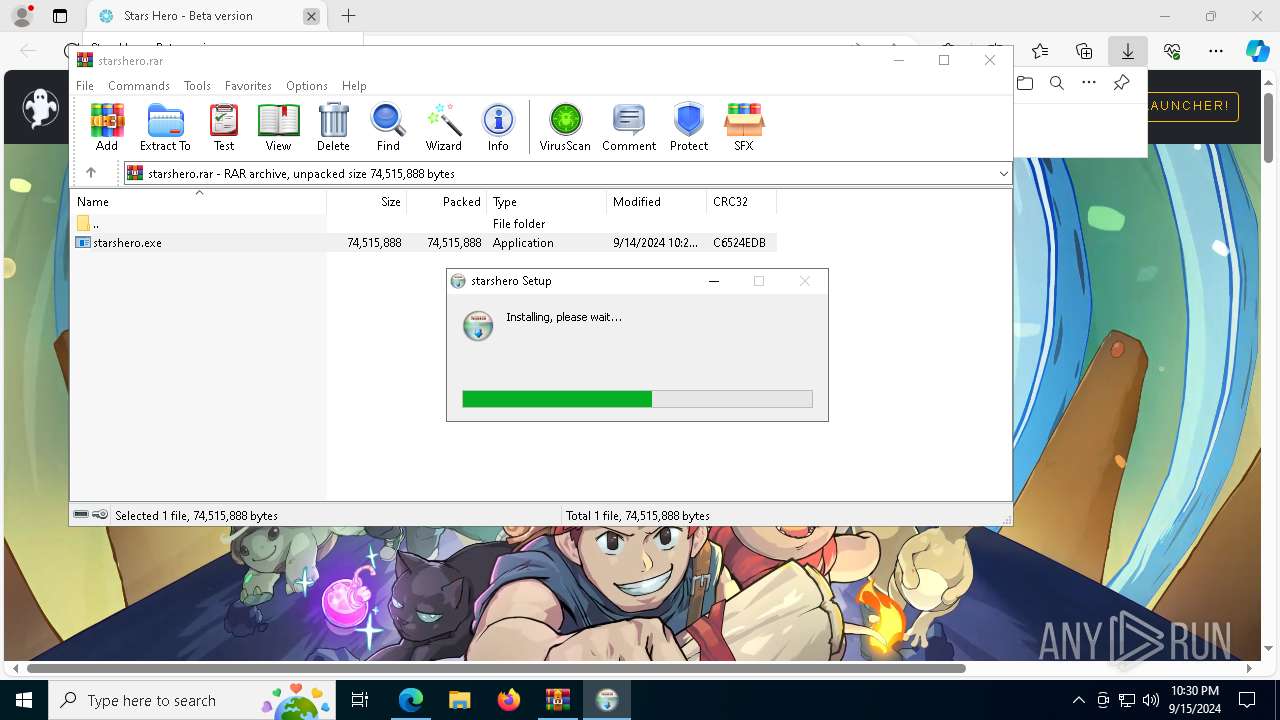
Task: Close the Stars Hero browser tab
Action: [x=311, y=16]
